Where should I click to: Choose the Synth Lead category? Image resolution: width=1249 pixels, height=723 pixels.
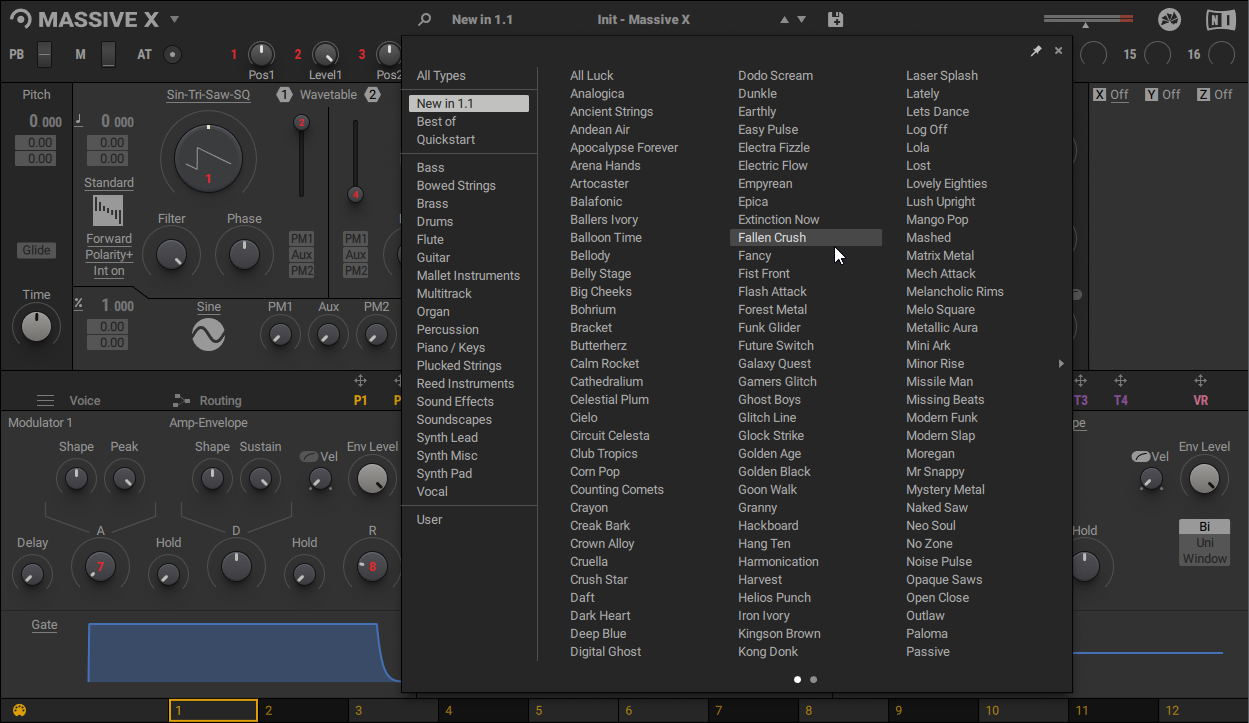(x=447, y=438)
